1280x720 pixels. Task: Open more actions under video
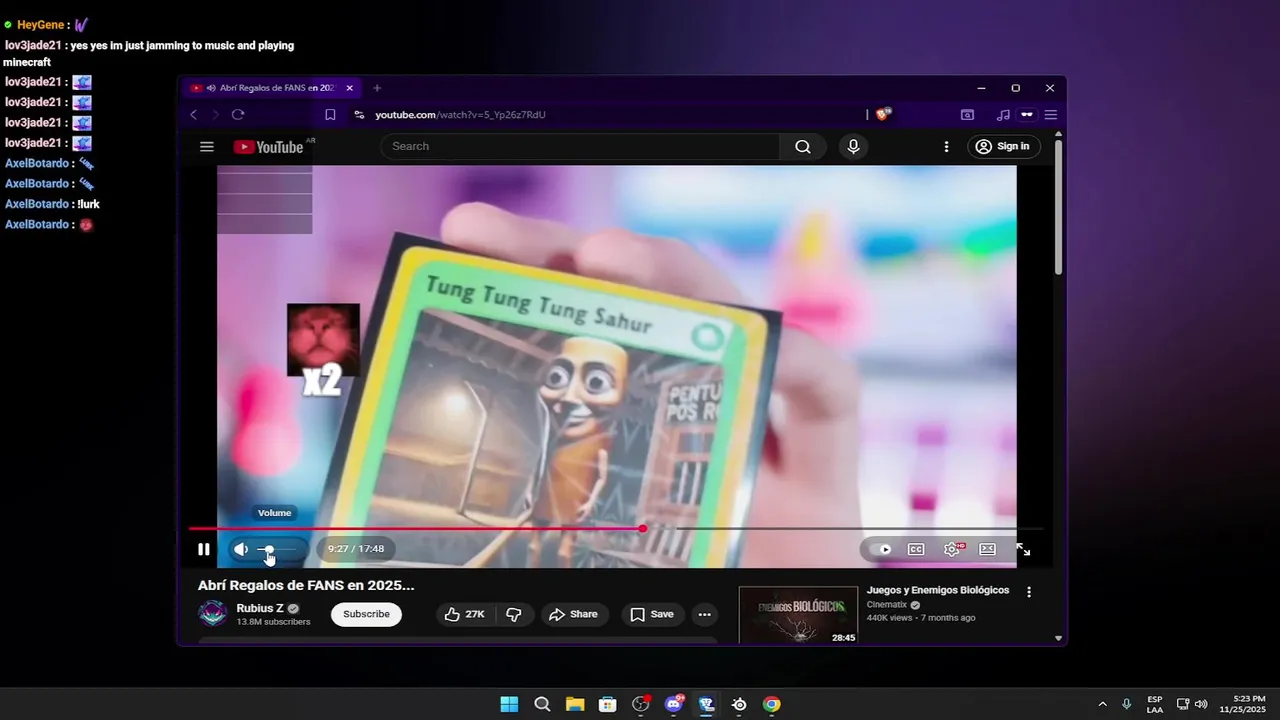point(705,614)
